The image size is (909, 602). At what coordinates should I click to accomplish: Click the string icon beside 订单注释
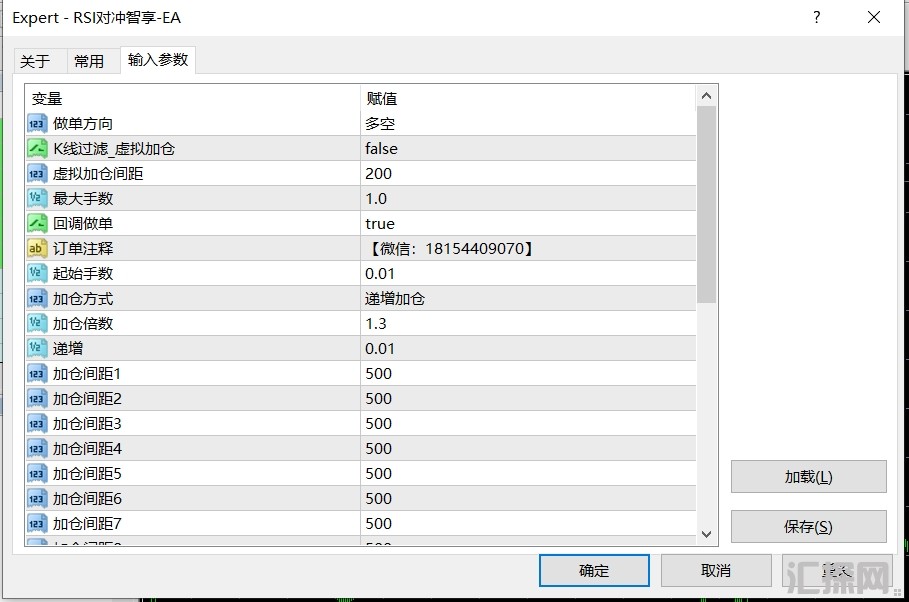coord(37,249)
